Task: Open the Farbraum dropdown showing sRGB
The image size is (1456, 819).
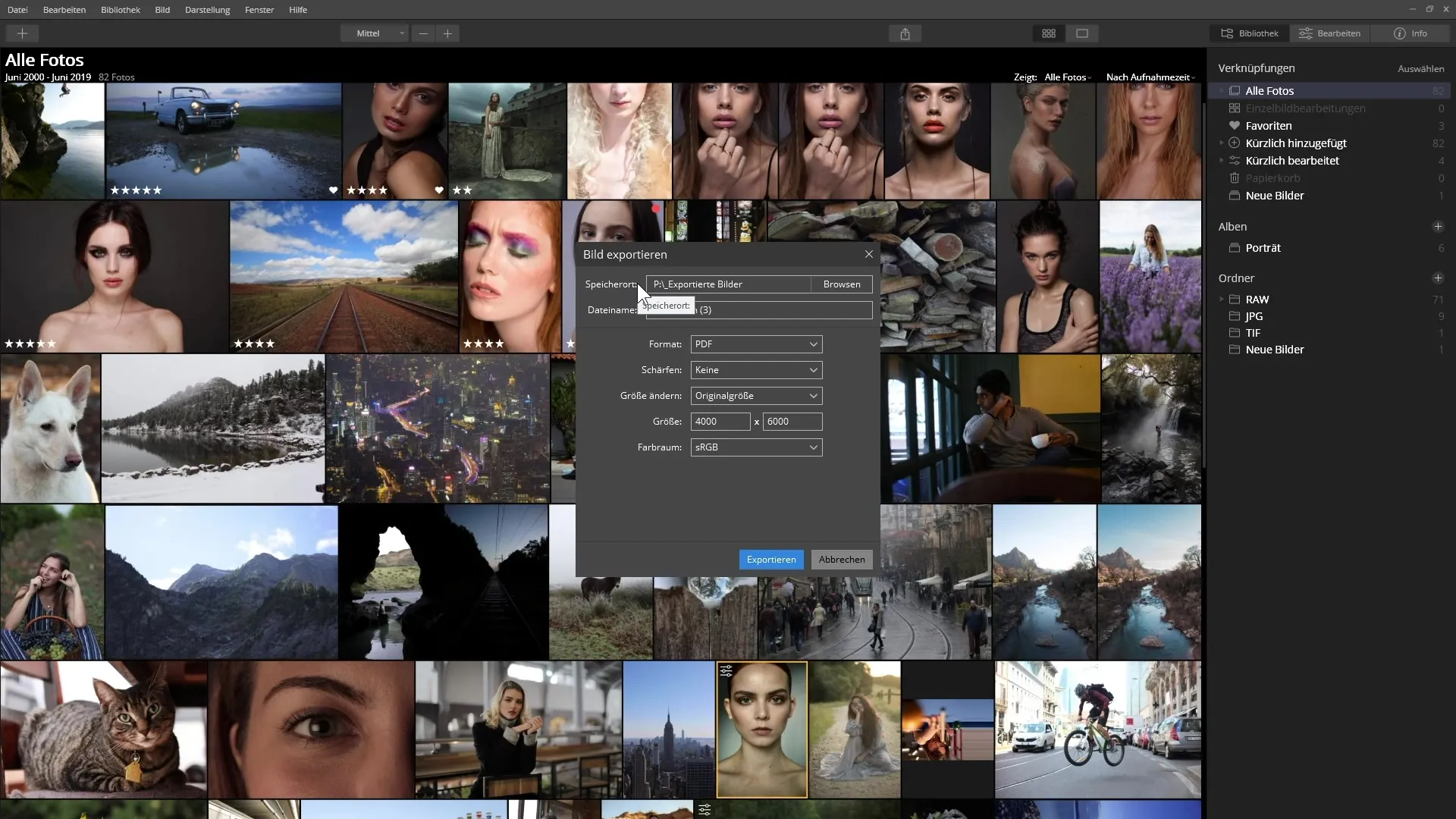Action: pos(756,447)
